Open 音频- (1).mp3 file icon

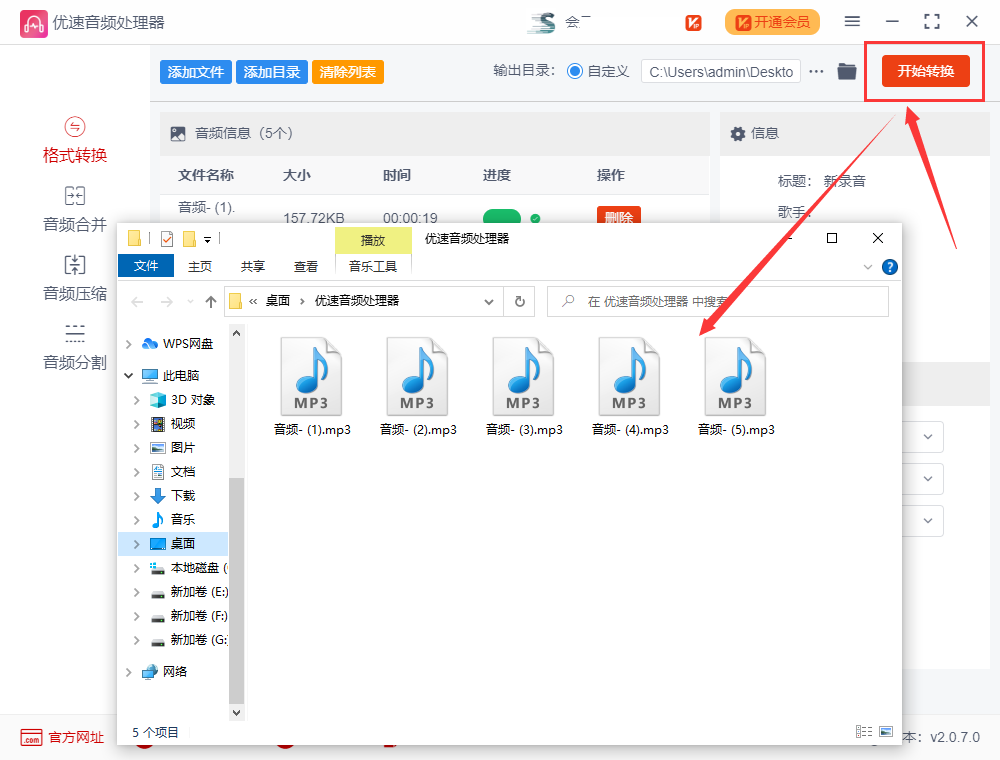(311, 376)
